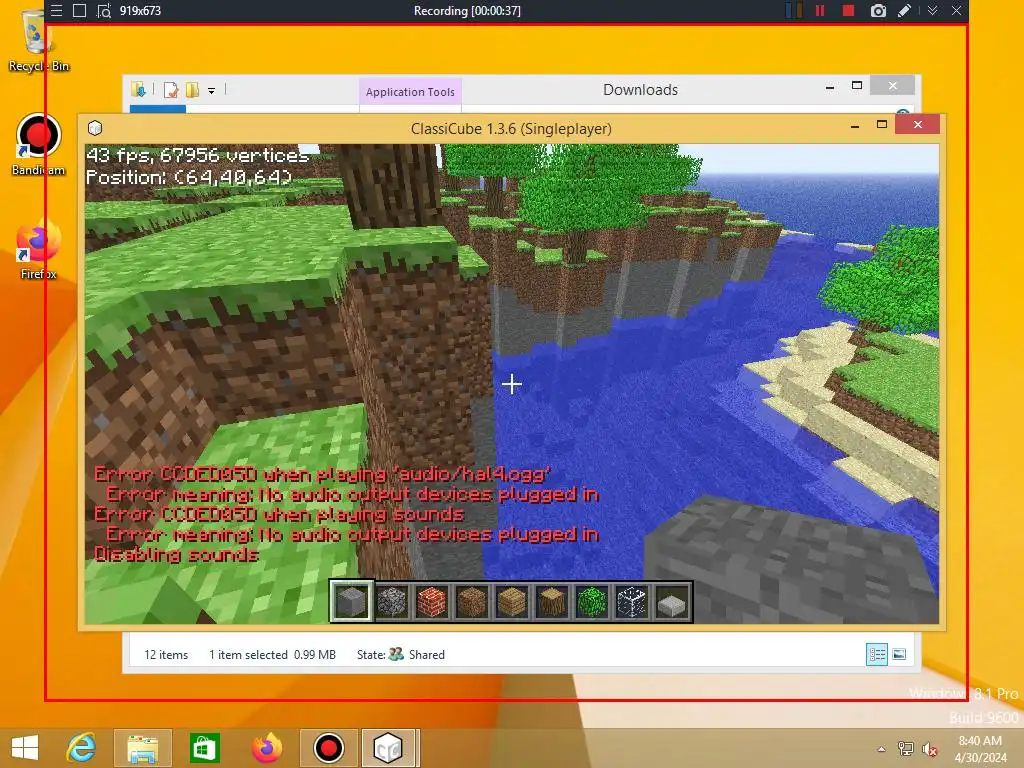Select the Firefox desktop shortcut
Image resolution: width=1024 pixels, height=768 pixels.
[x=38, y=251]
